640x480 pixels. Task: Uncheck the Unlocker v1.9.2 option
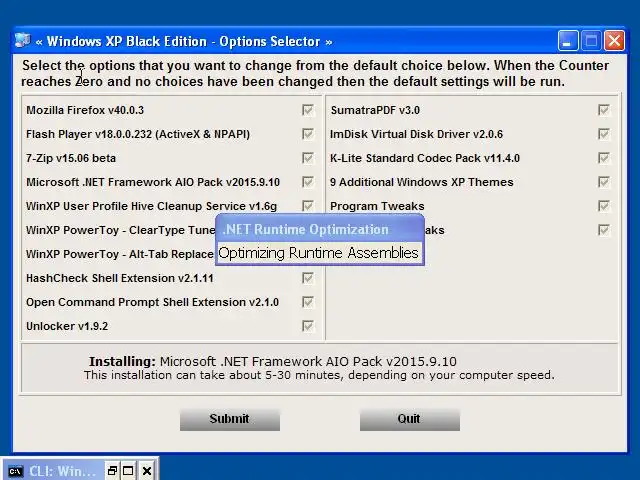coord(308,326)
